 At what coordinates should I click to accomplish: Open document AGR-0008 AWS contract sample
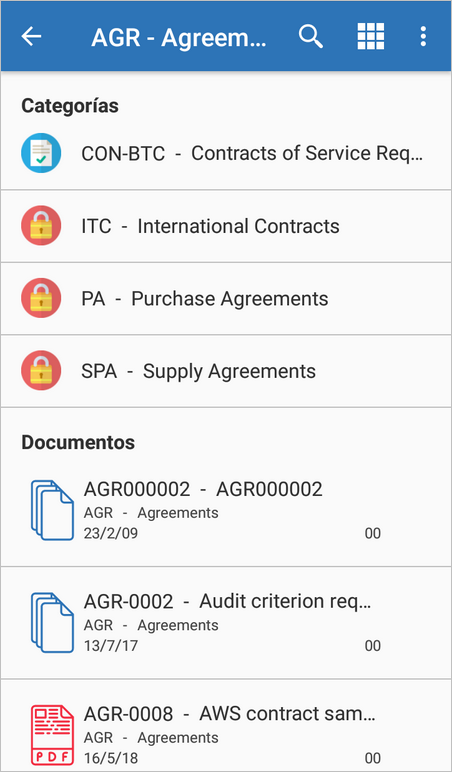tap(226, 726)
